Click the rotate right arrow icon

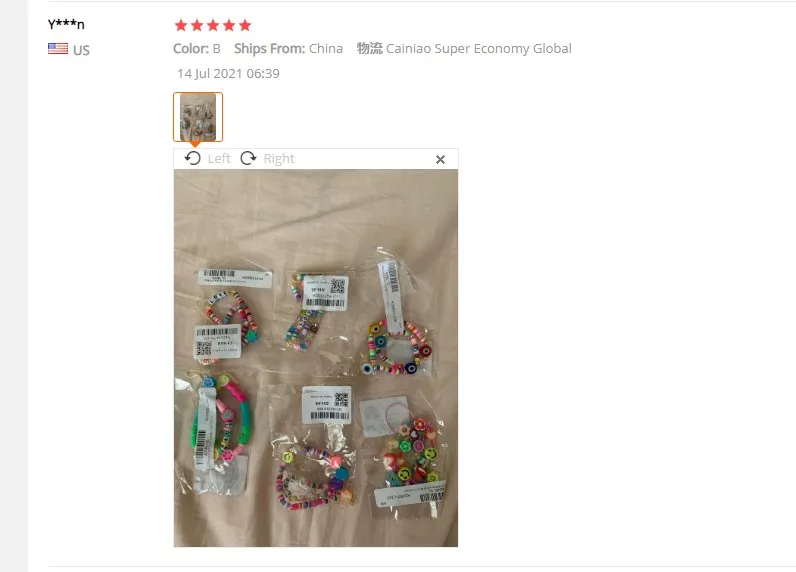click(x=248, y=158)
